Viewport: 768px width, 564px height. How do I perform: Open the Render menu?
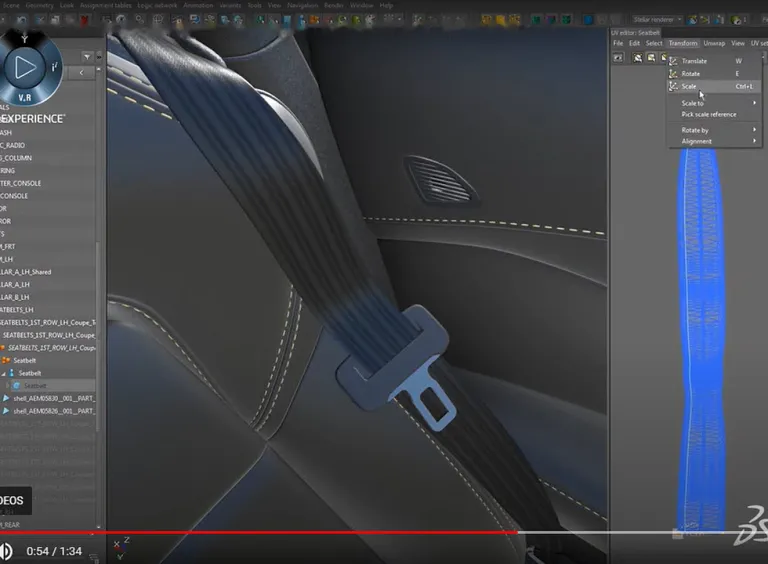[x=334, y=5]
